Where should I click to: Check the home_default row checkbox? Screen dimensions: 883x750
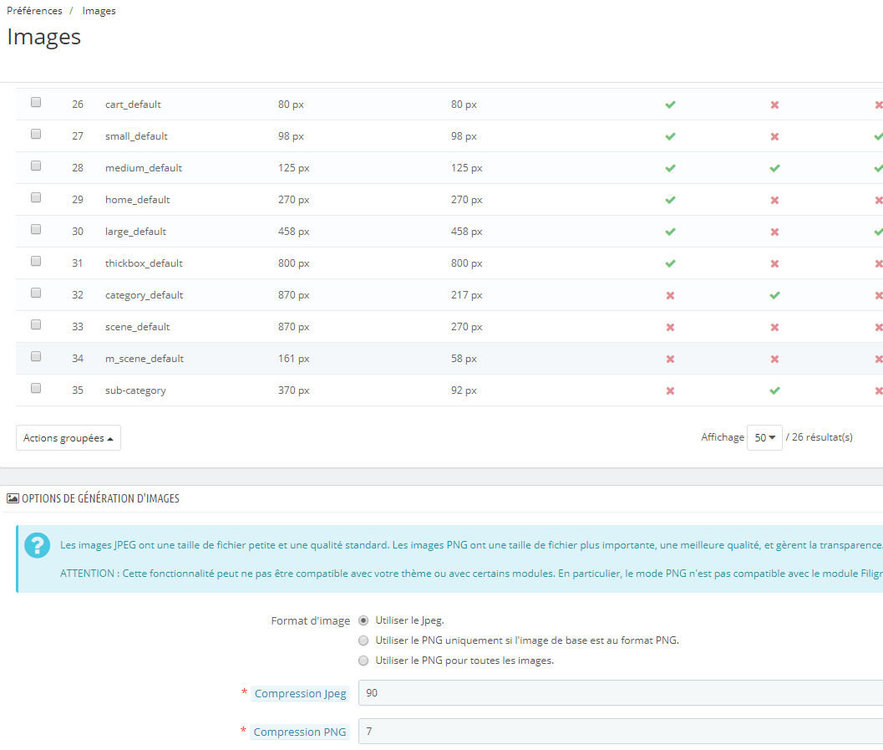[x=36, y=198]
